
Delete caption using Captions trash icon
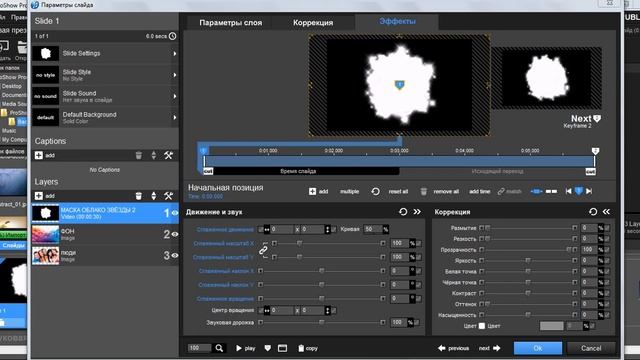[139, 155]
